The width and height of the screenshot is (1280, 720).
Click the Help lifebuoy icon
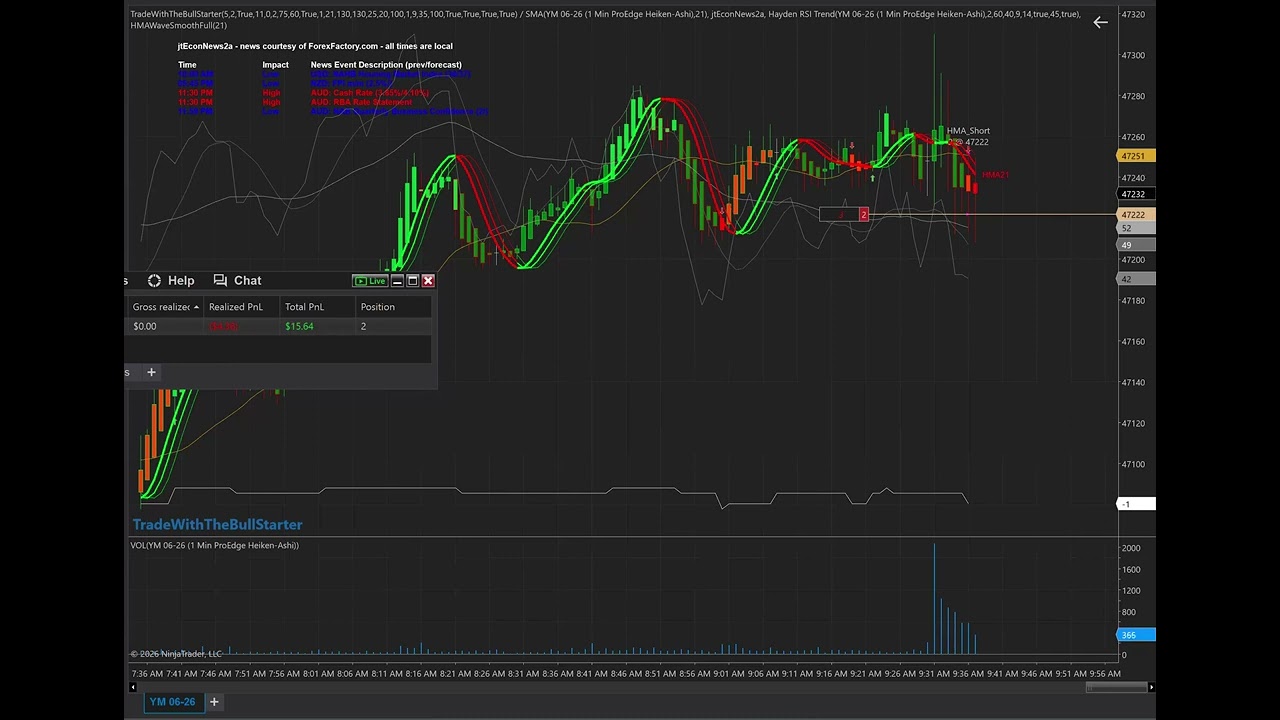pos(154,281)
